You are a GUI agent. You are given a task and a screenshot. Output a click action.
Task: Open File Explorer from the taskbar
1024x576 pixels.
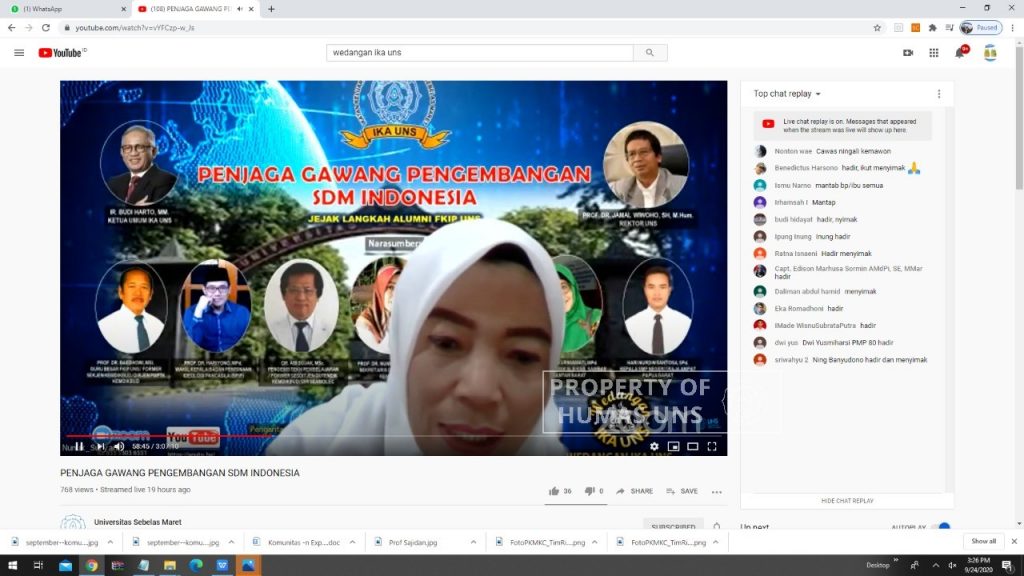pyautogui.click(x=170, y=566)
